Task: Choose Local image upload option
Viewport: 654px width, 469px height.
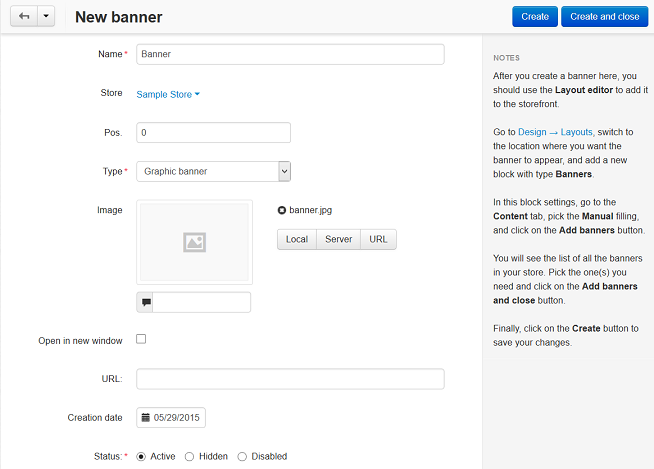Action: 297,239
